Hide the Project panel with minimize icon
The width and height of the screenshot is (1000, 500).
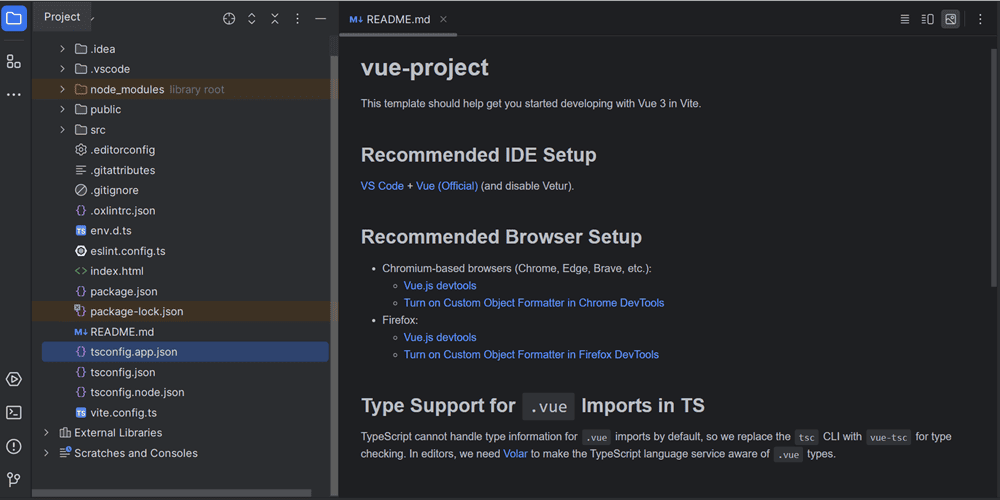pos(320,19)
